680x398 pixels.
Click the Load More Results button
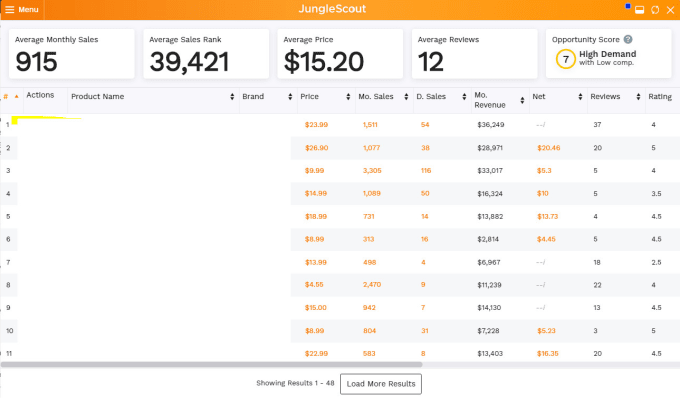pyautogui.click(x=381, y=384)
